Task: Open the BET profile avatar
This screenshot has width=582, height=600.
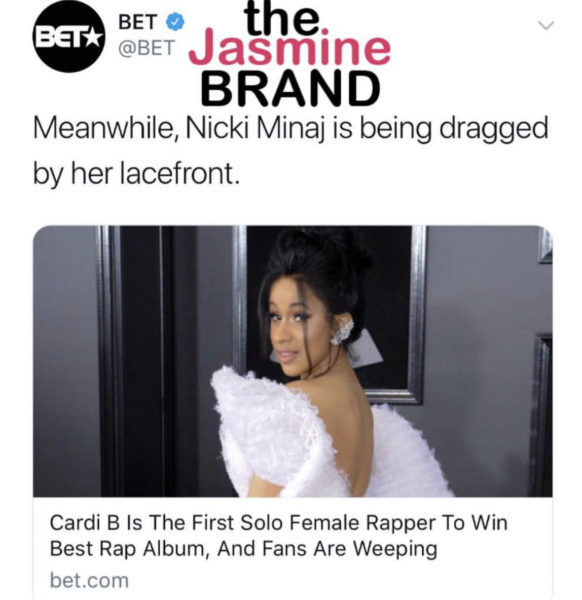Action: 68,38
